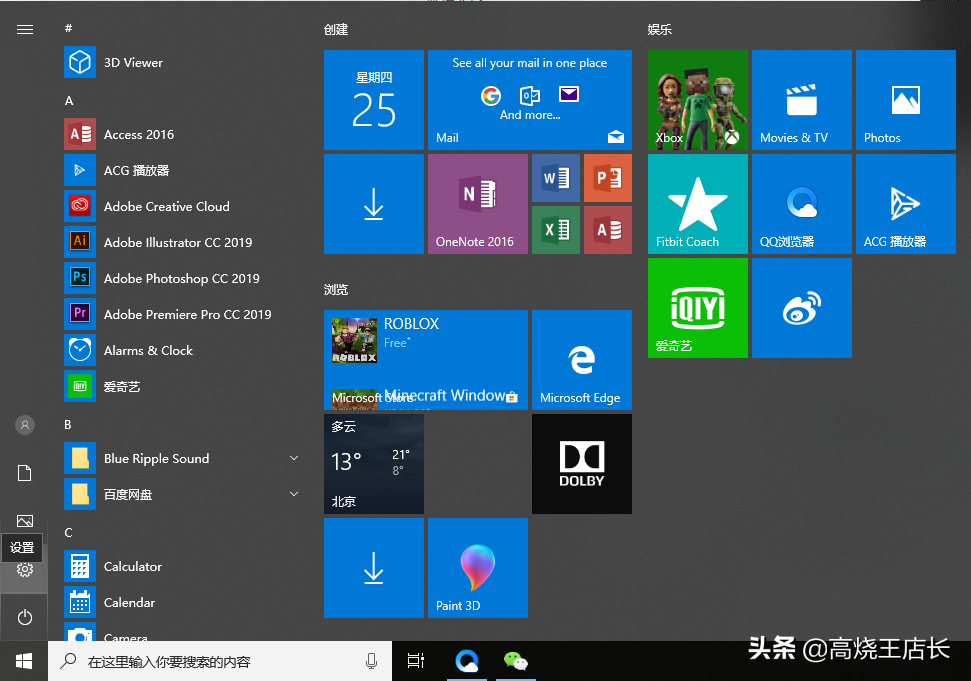Open Task View on the taskbar
Screen dimensions: 971x681
(x=416, y=661)
